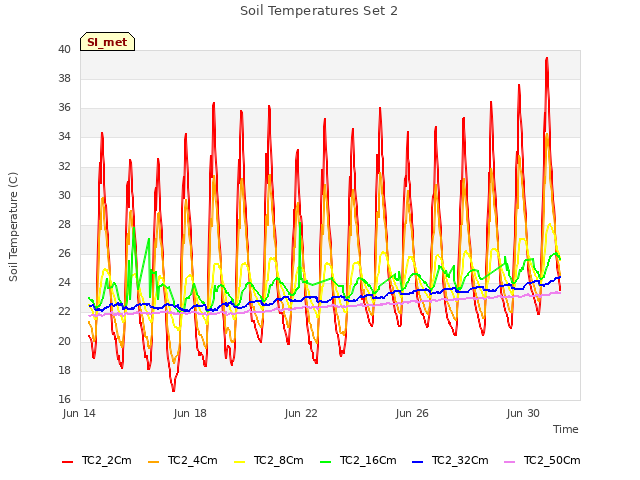This screenshot has height=480, width=640.
Task: Select the TC2_32Cm legend label
Action: 460,460
